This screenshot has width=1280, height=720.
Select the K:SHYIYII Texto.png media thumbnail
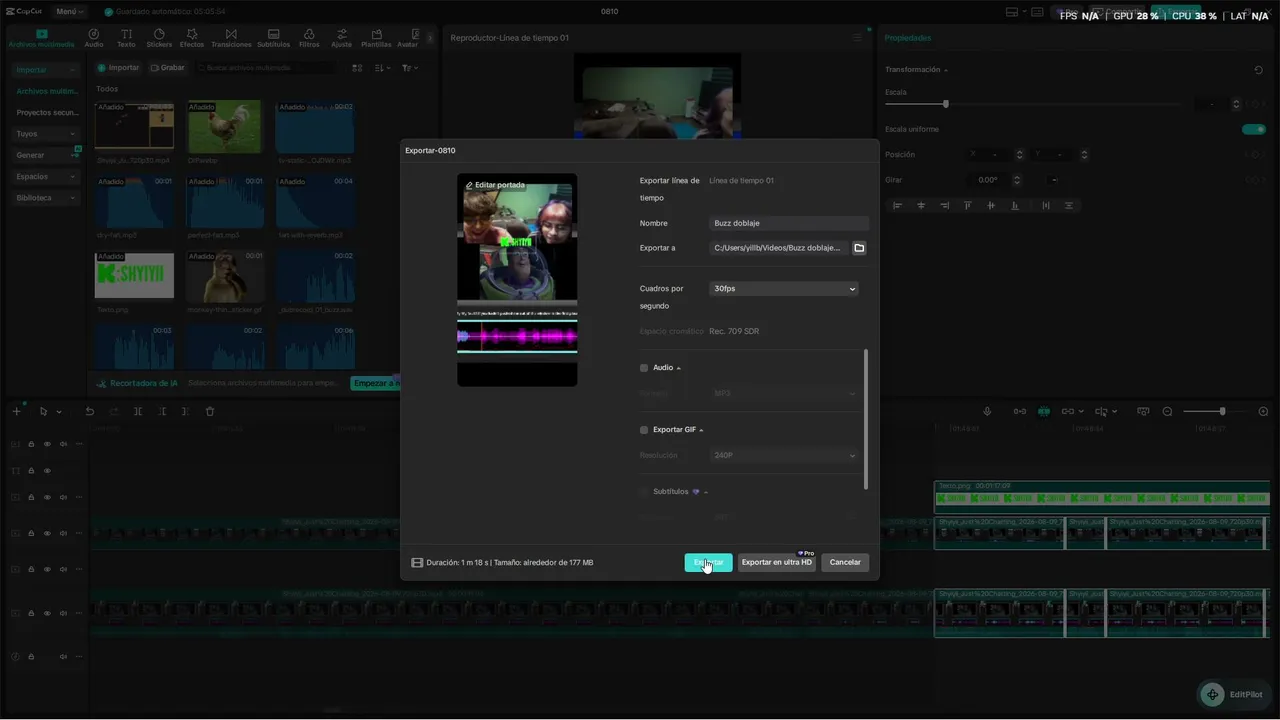pos(134,275)
